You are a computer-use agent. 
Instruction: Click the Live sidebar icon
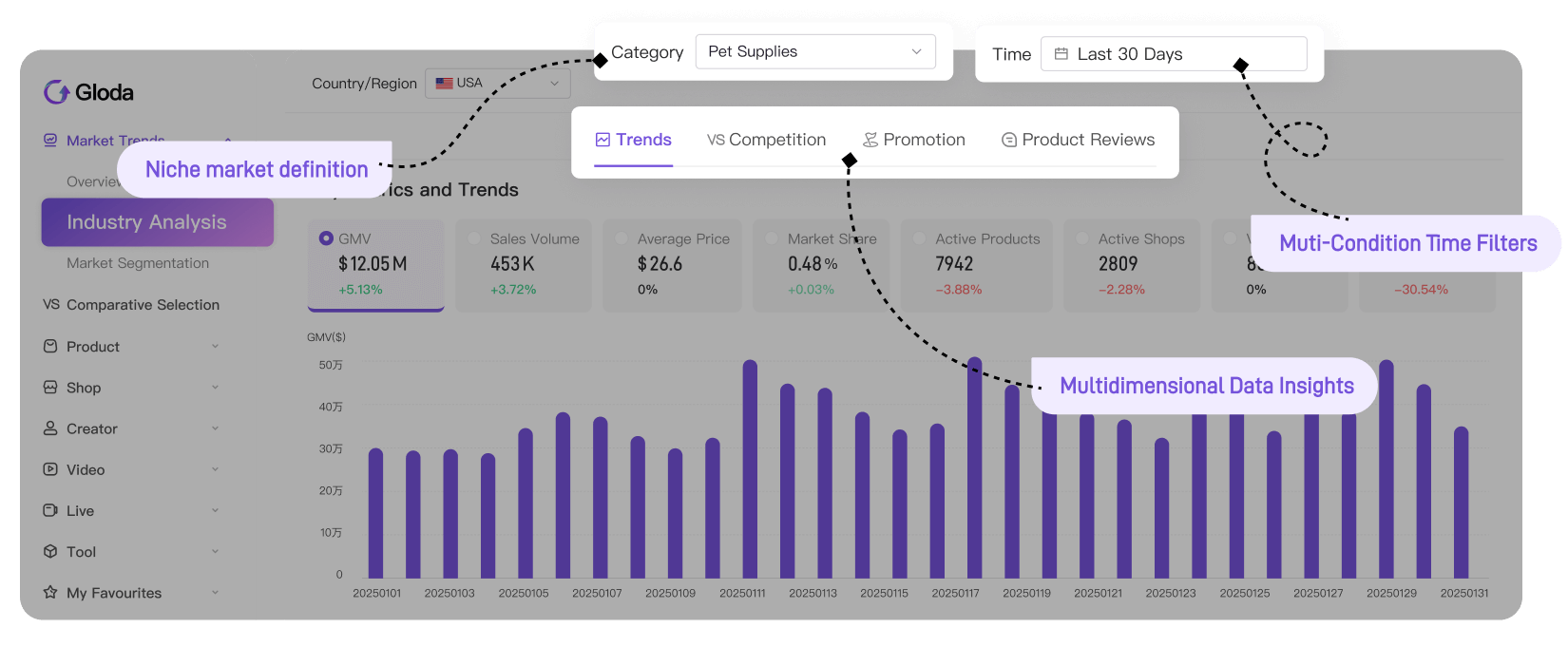(50, 510)
